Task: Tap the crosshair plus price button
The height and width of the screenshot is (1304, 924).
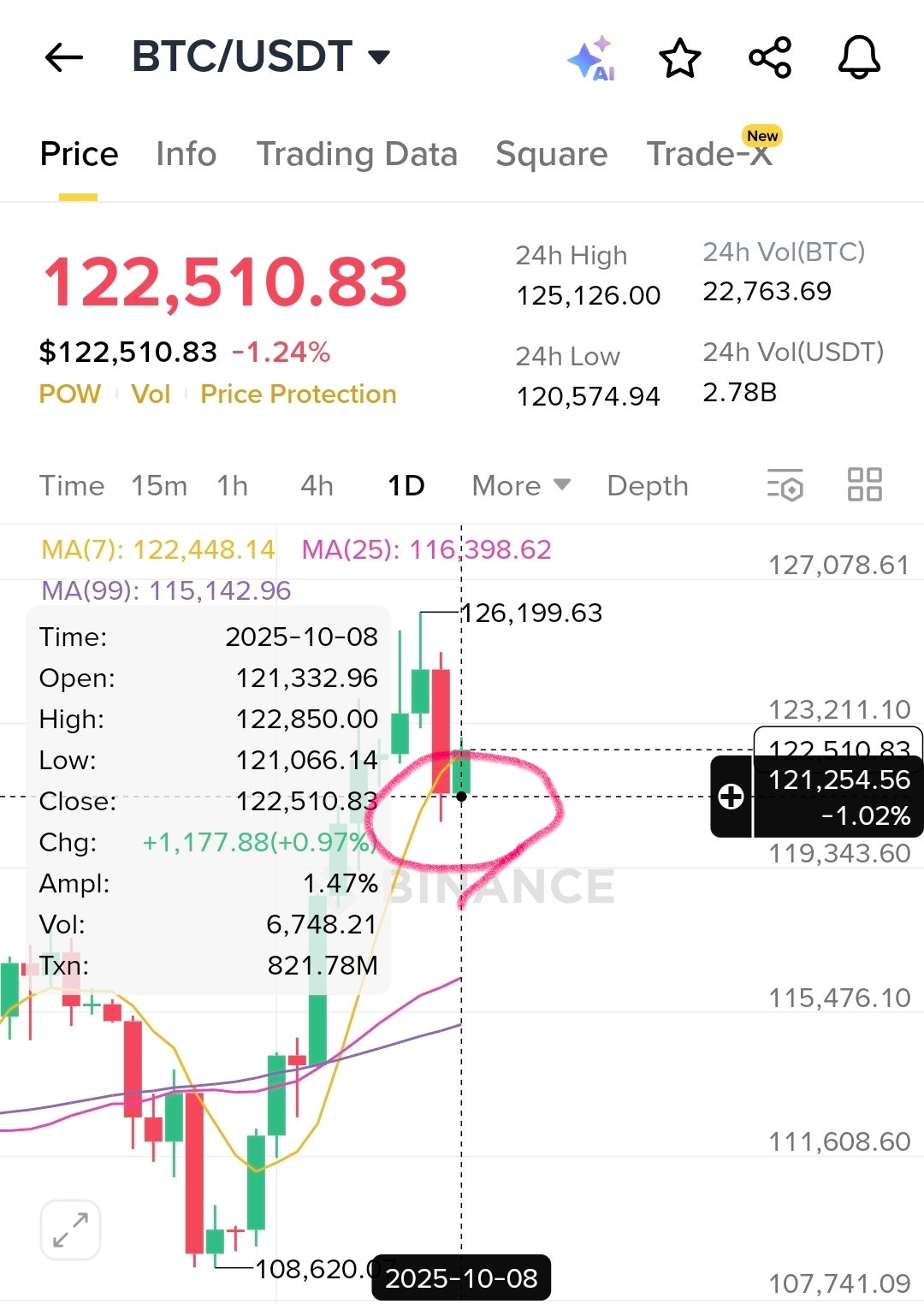Action: coord(731,797)
